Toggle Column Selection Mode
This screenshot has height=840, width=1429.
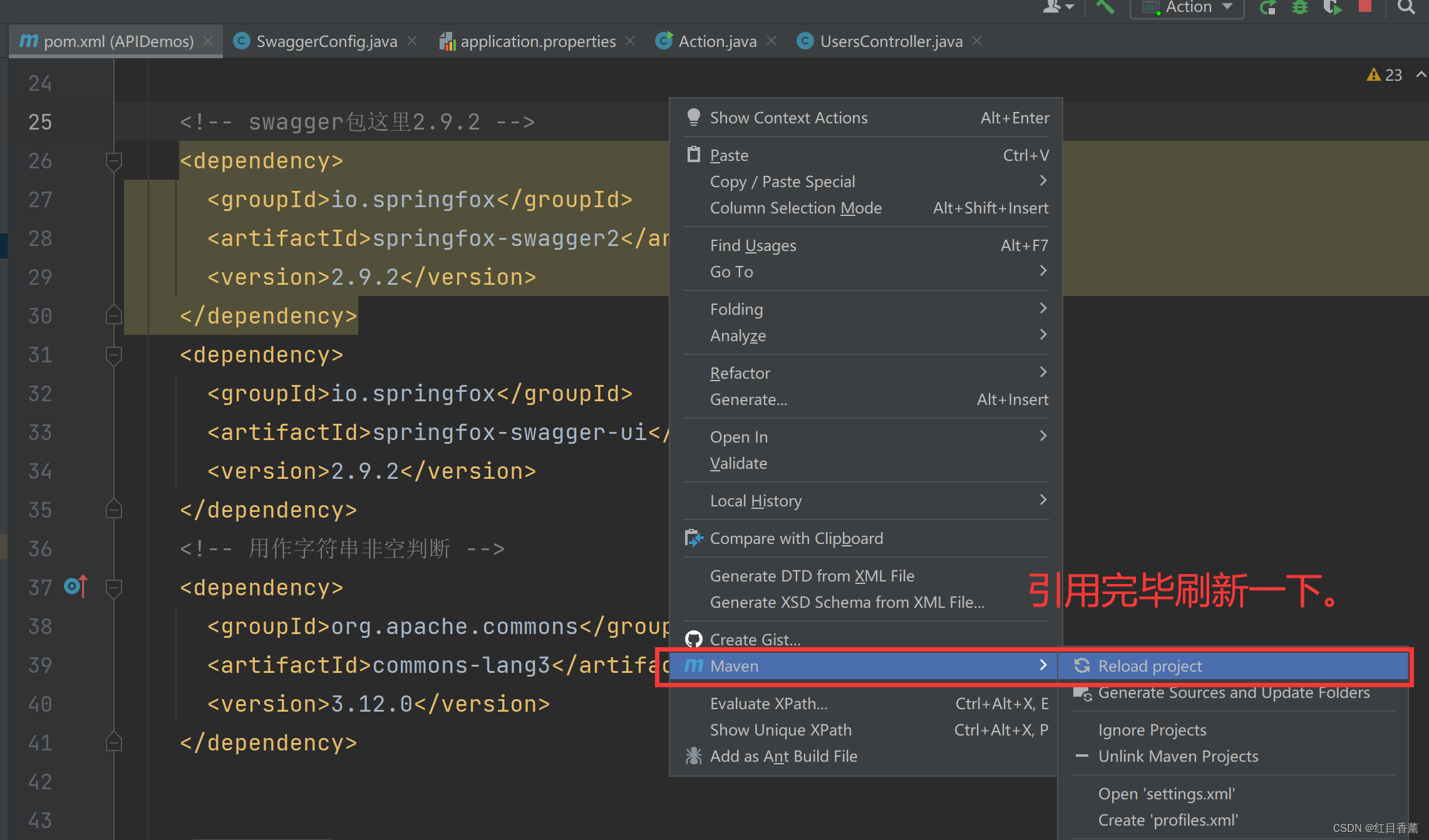[796, 208]
